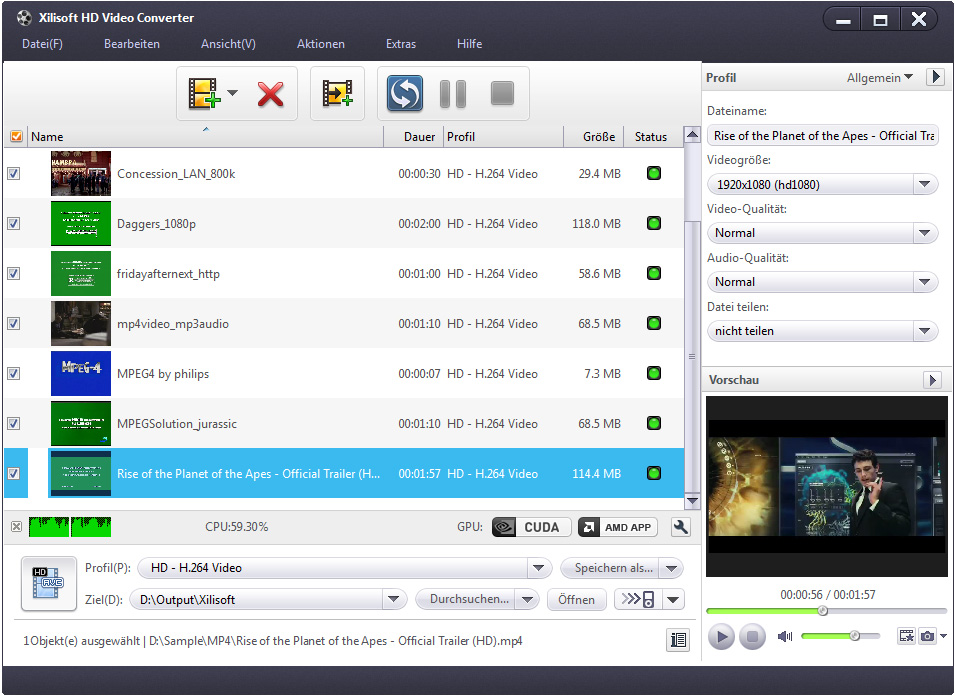This screenshot has width=955, height=696.
Task: Open the Aktionen menu
Action: pyautogui.click(x=321, y=44)
